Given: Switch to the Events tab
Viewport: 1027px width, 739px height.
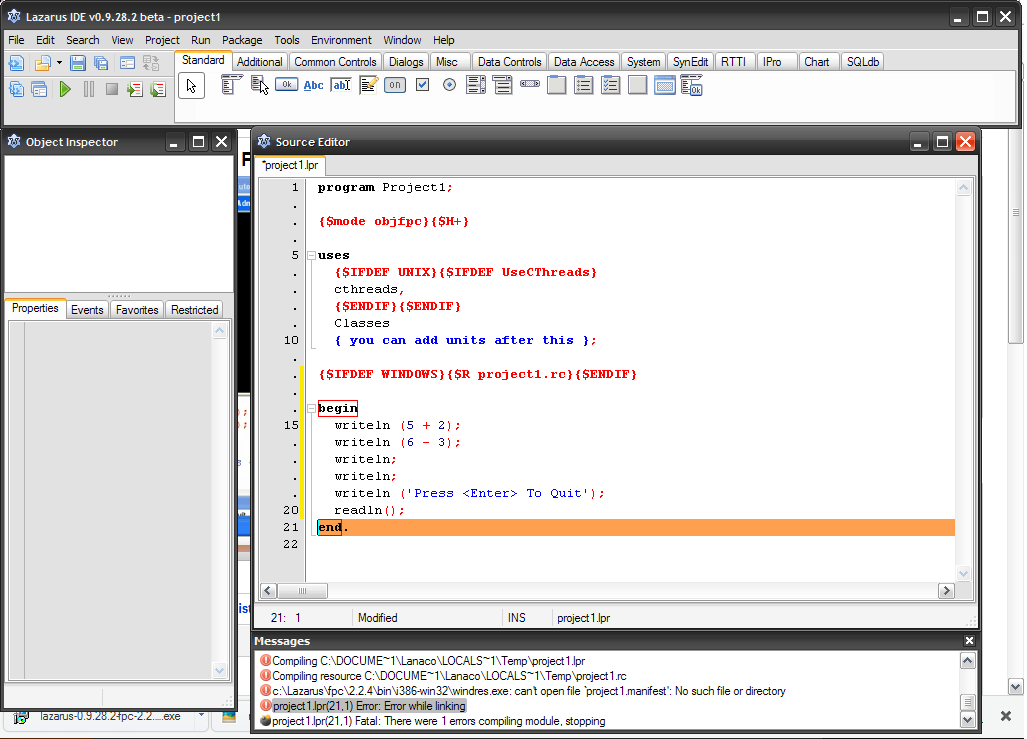Looking at the screenshot, I should (87, 310).
